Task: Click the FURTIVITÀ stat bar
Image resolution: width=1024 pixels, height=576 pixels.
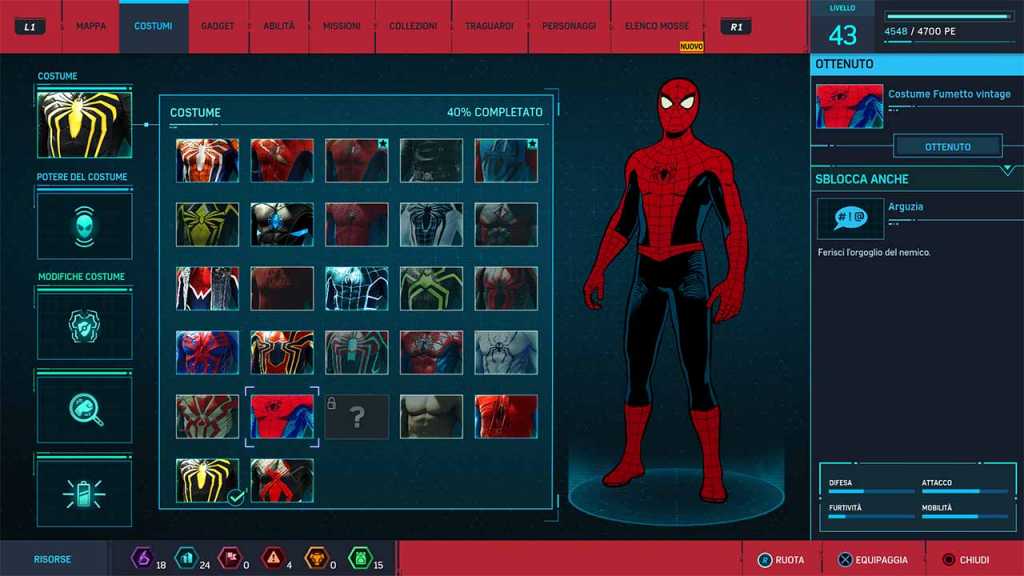Action: click(872, 517)
